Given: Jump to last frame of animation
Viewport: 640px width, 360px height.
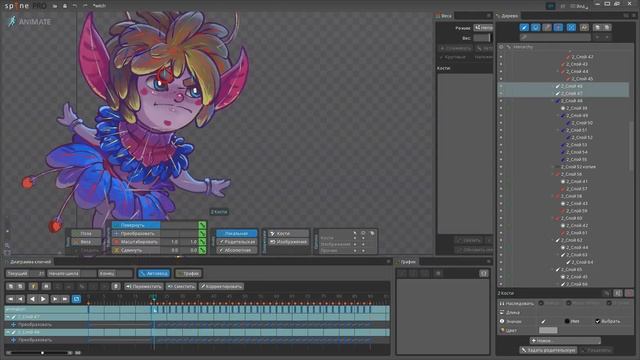Looking at the screenshot, I should pyautogui.click(x=65, y=299).
